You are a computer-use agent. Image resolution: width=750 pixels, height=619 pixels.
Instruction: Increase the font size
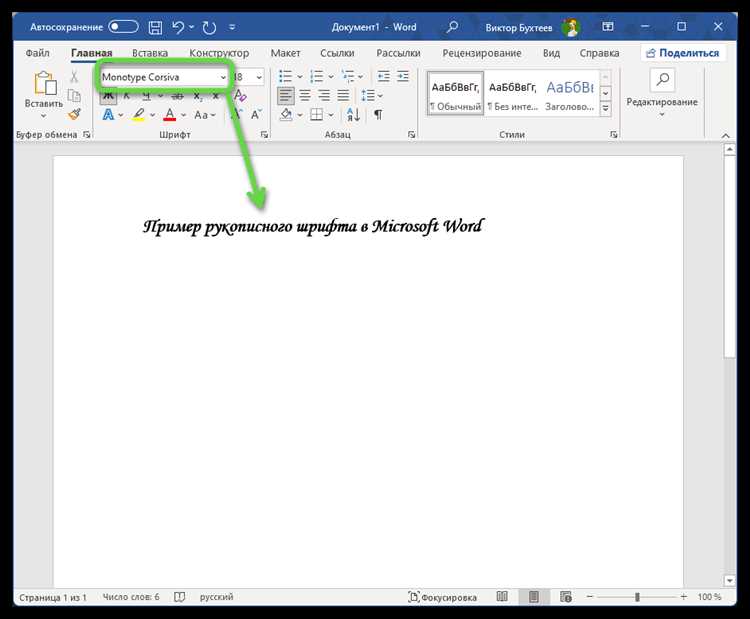click(x=236, y=114)
